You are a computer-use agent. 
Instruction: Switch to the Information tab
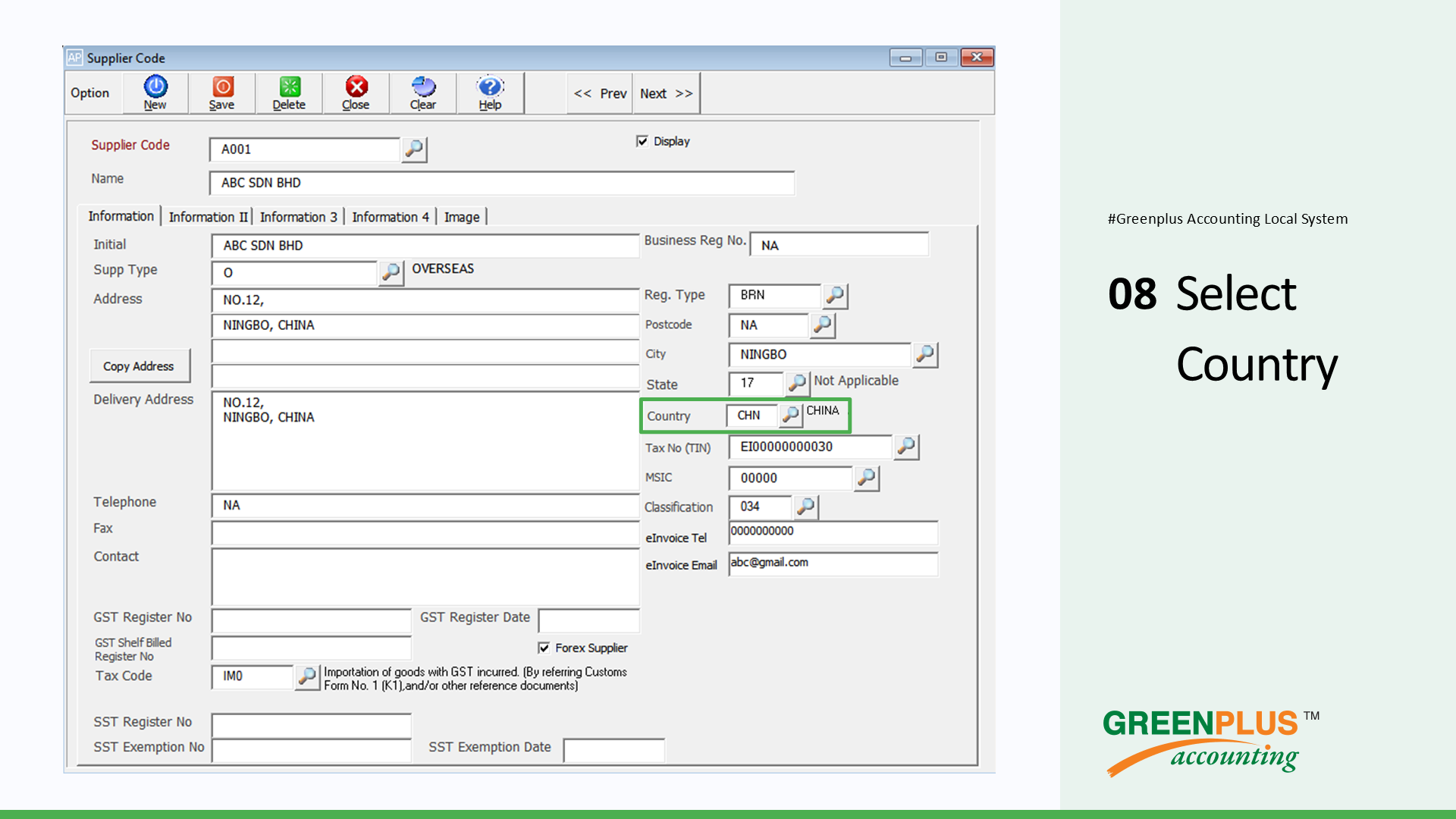[121, 216]
